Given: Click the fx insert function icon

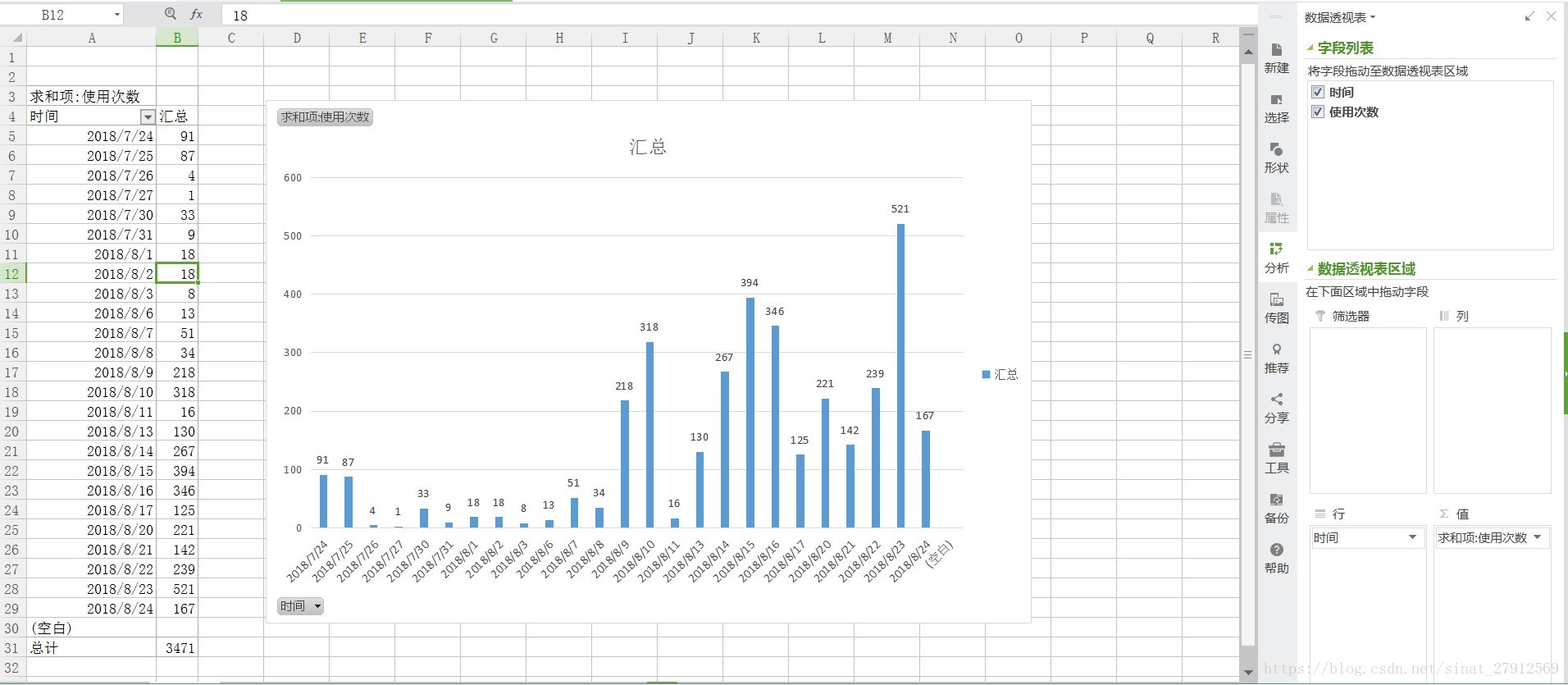Looking at the screenshot, I should click(197, 14).
